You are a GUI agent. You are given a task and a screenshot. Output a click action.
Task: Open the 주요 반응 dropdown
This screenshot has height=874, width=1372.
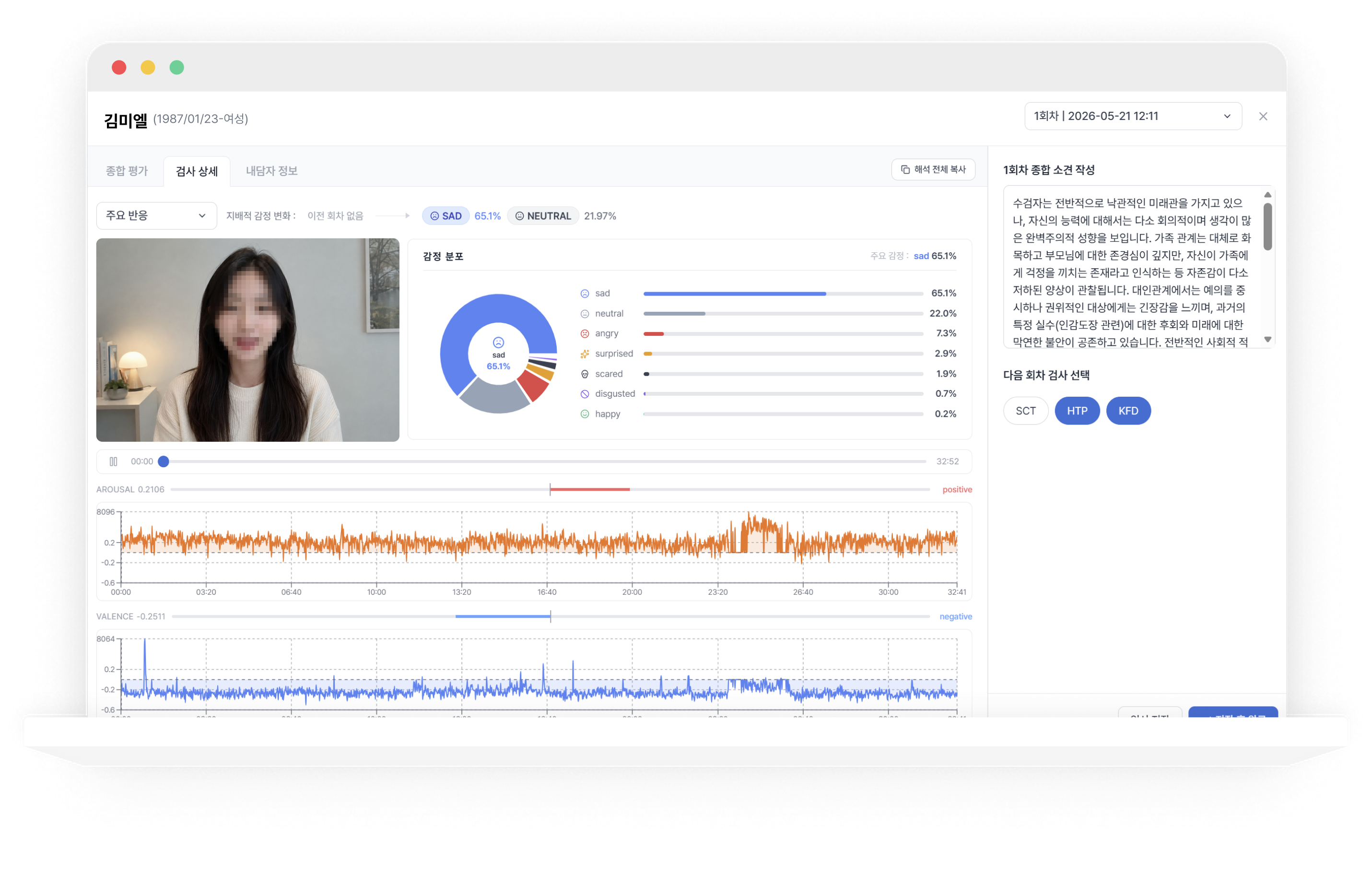(156, 215)
